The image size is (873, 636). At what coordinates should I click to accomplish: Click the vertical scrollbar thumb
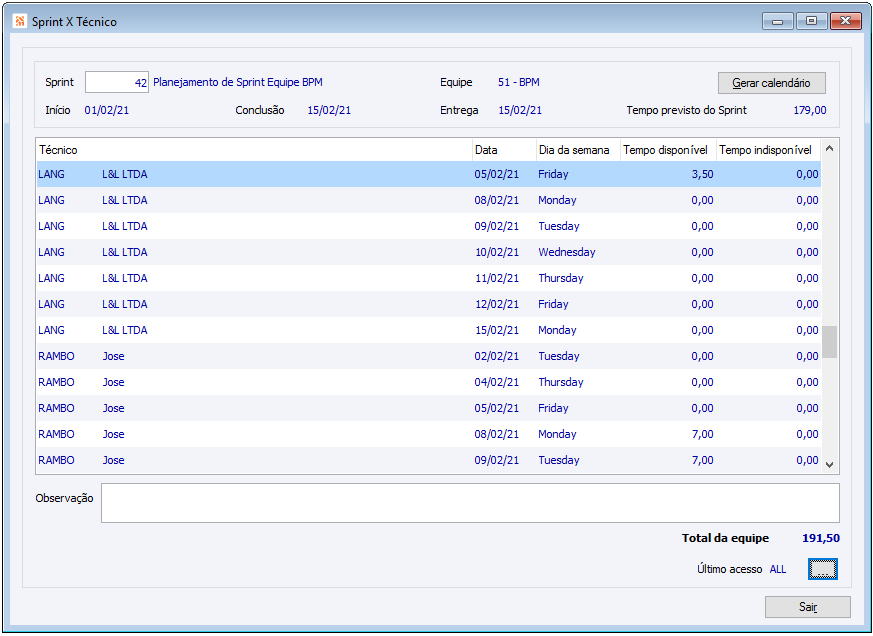click(829, 342)
